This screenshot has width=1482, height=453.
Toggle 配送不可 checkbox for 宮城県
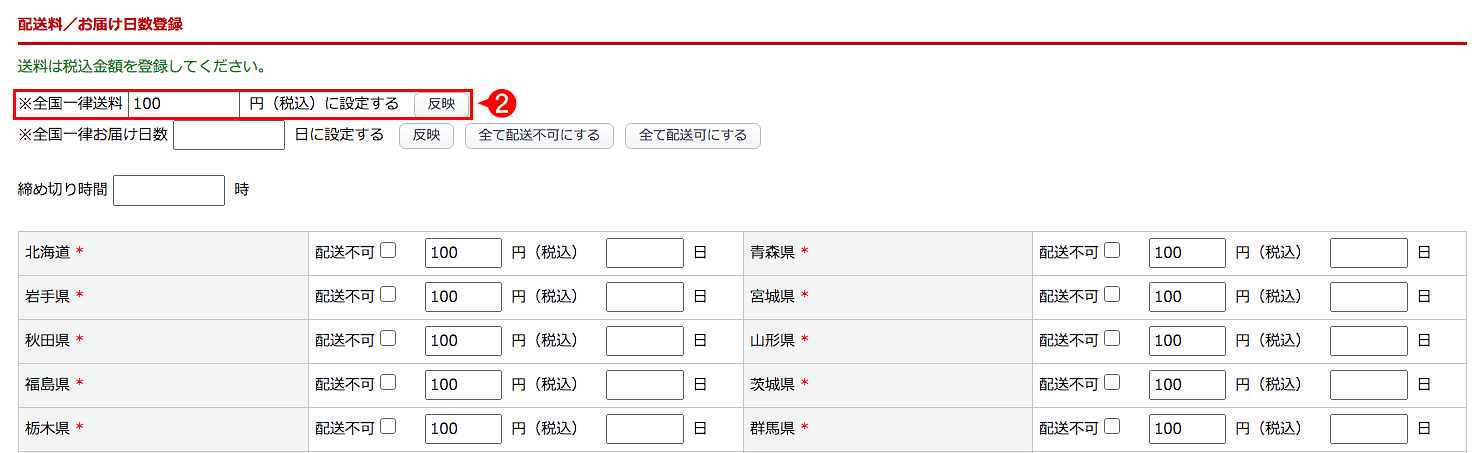[1112, 295]
